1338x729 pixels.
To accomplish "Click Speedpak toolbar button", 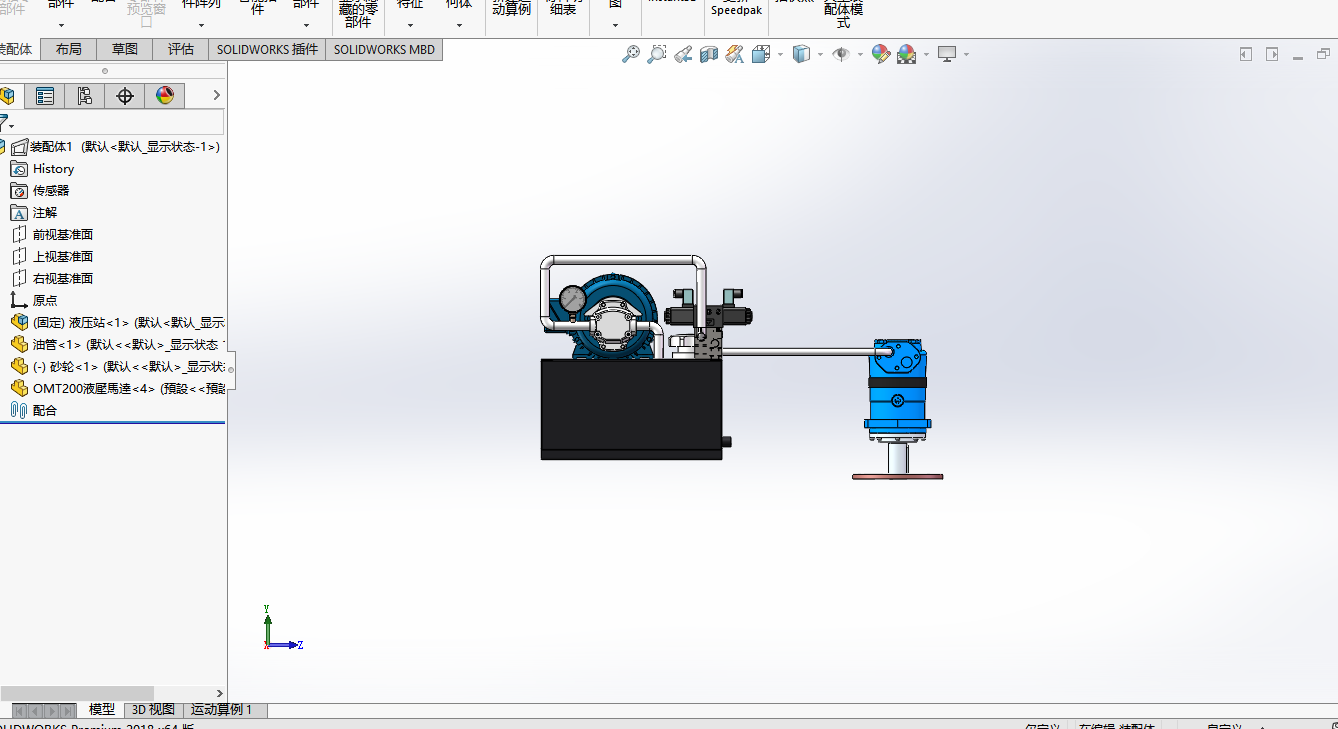I will (736, 10).
